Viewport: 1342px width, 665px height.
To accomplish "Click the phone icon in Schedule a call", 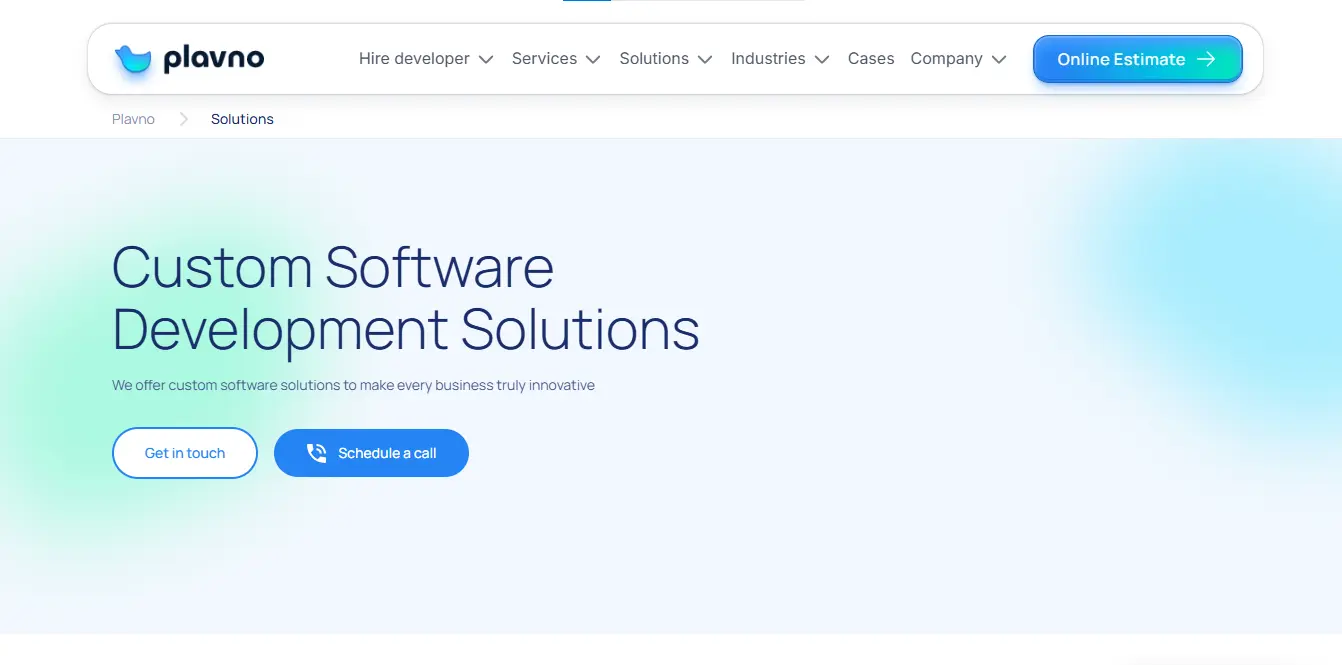I will coord(316,453).
